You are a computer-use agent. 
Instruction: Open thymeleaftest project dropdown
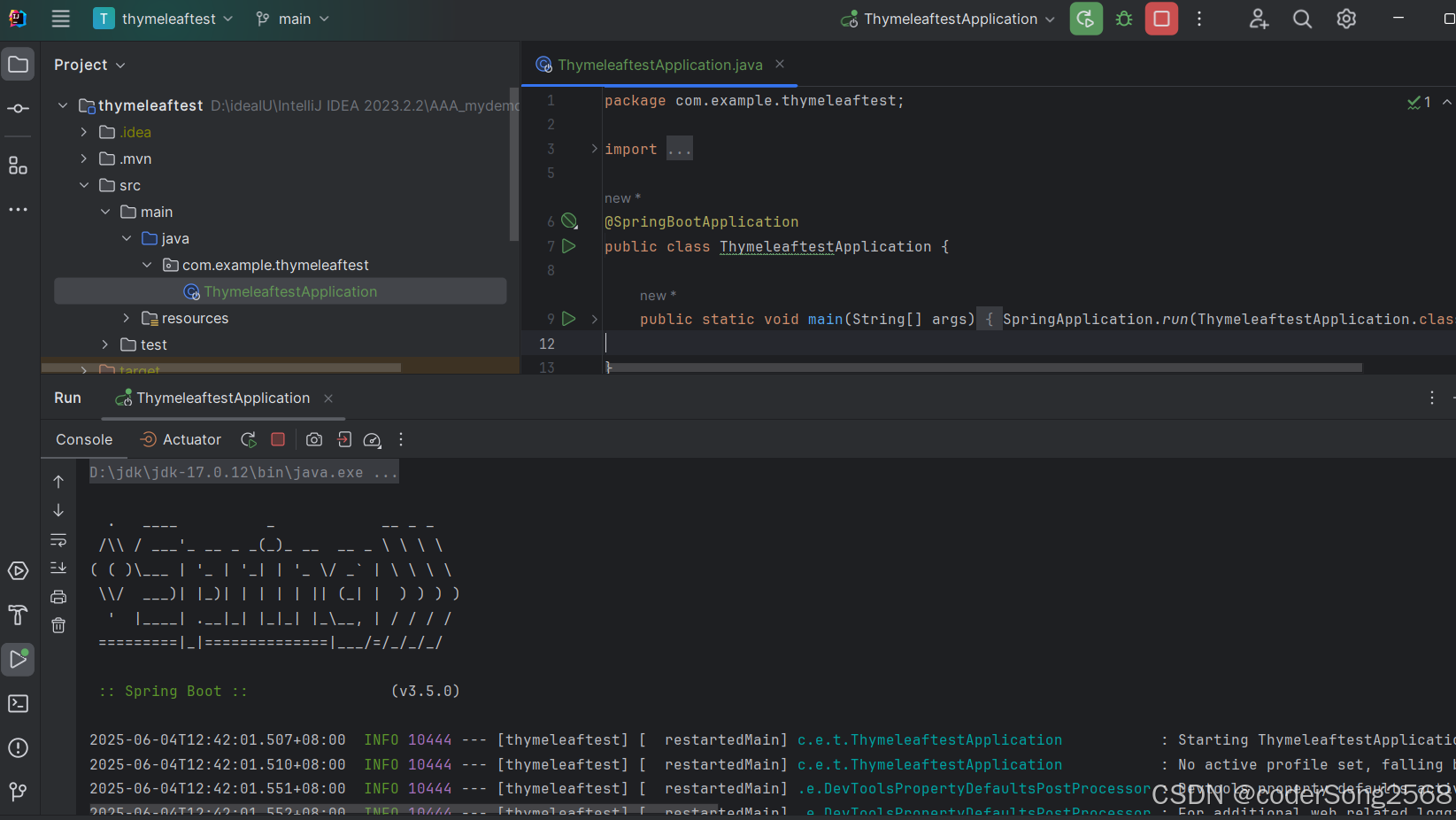[x=165, y=19]
